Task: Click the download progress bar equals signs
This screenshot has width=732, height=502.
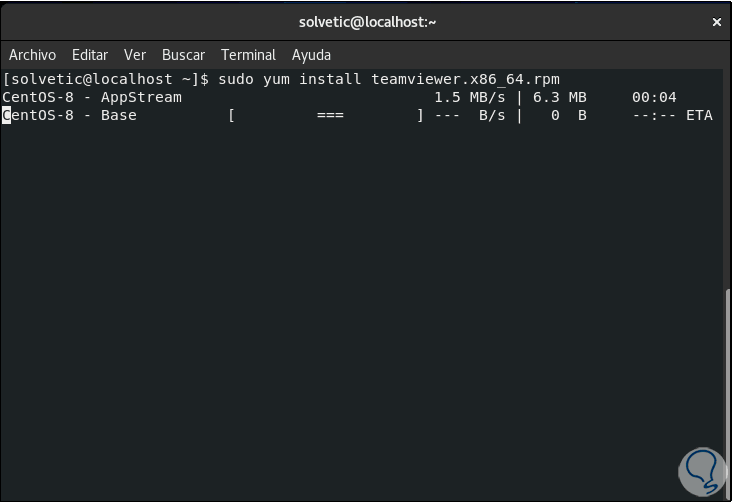Action: click(x=330, y=115)
